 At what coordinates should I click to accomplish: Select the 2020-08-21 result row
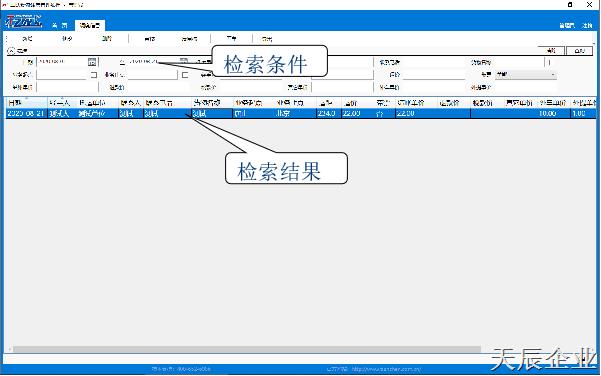300,113
